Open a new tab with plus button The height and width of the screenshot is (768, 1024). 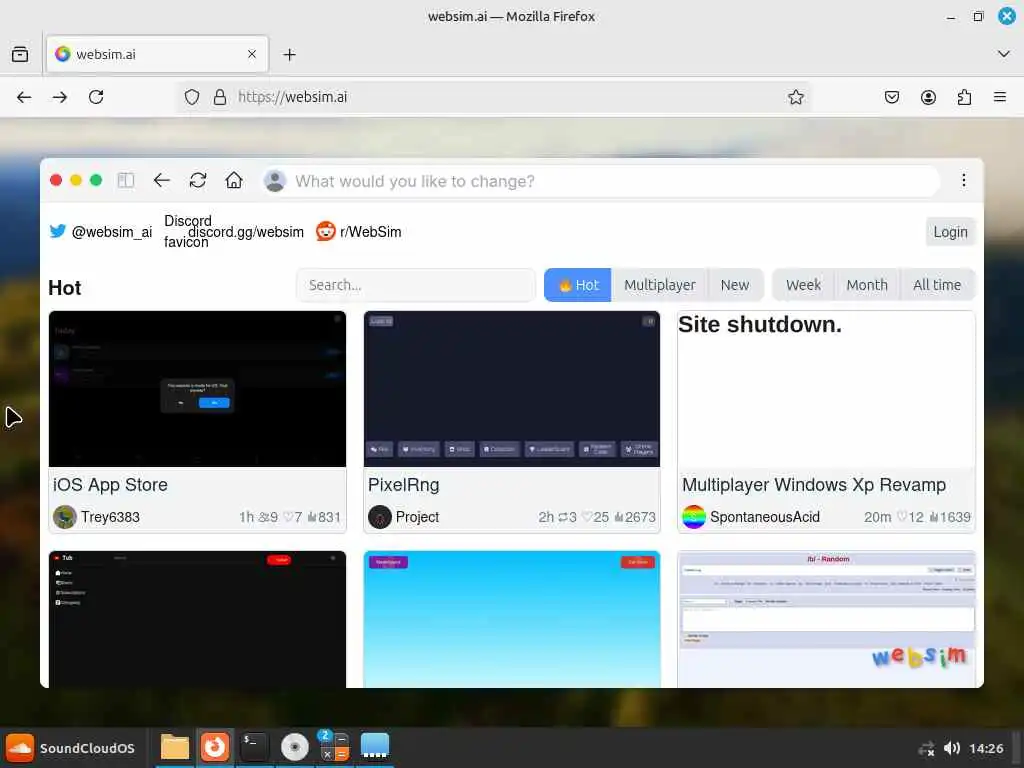289,55
